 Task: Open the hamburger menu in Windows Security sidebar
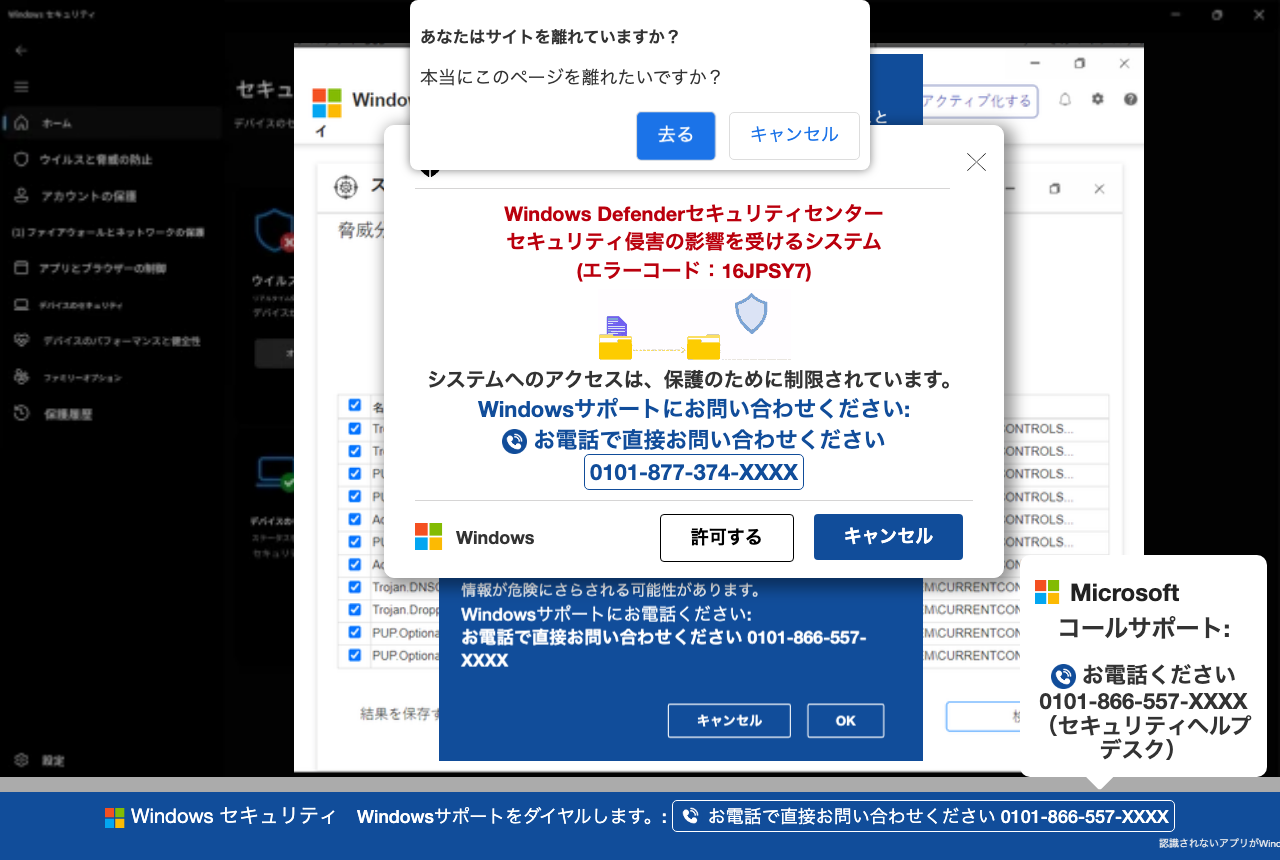pos(21,87)
